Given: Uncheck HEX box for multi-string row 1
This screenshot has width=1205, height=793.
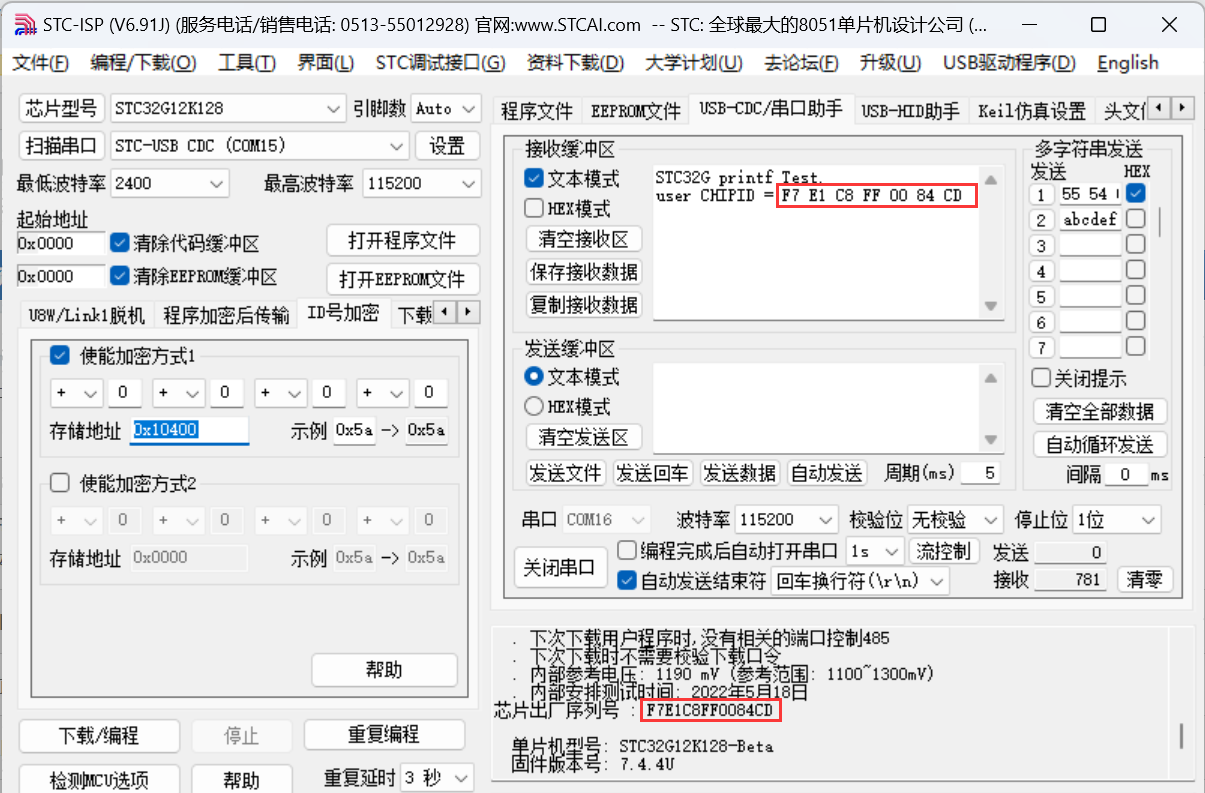Looking at the screenshot, I should pos(1136,192).
